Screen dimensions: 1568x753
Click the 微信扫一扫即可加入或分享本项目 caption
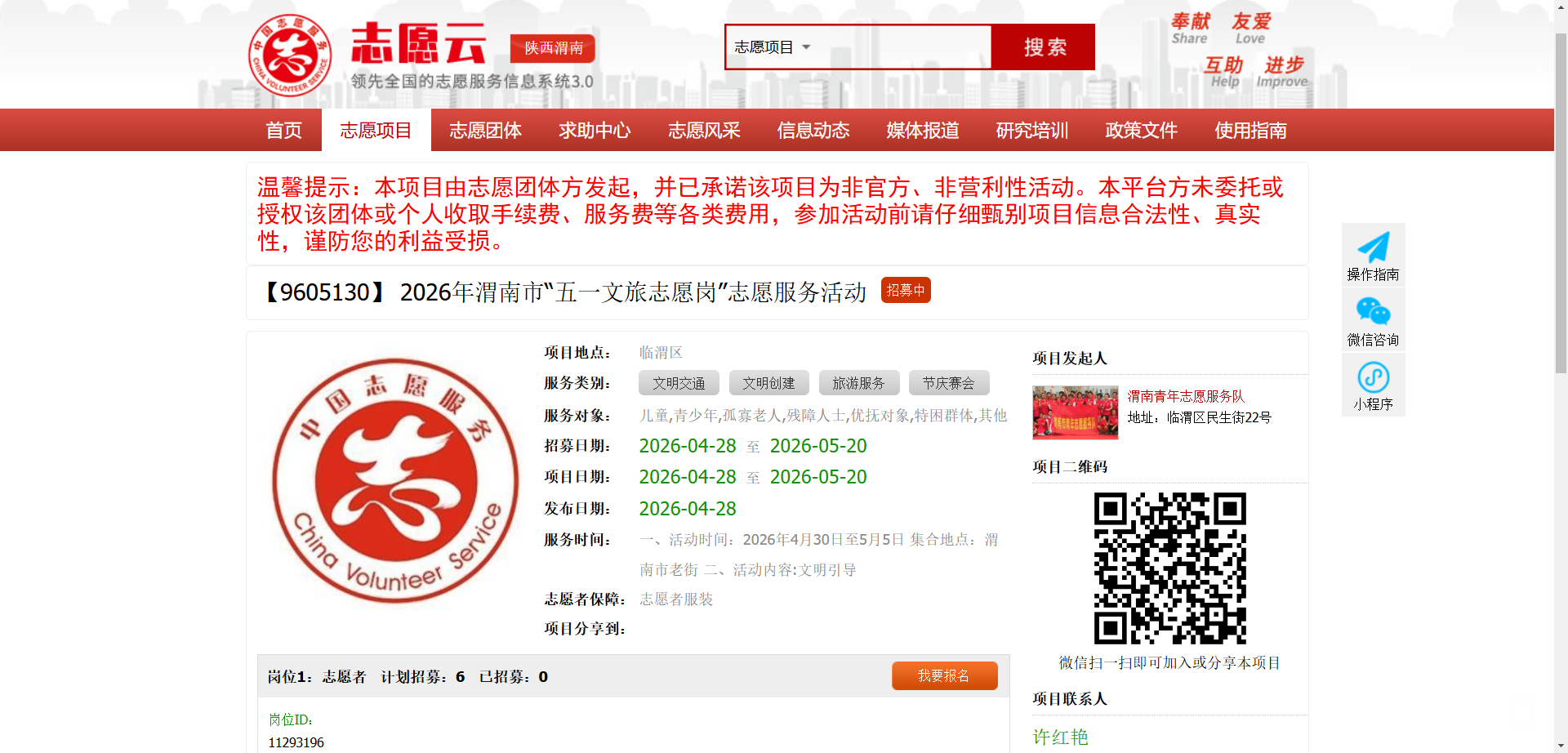point(1169,663)
